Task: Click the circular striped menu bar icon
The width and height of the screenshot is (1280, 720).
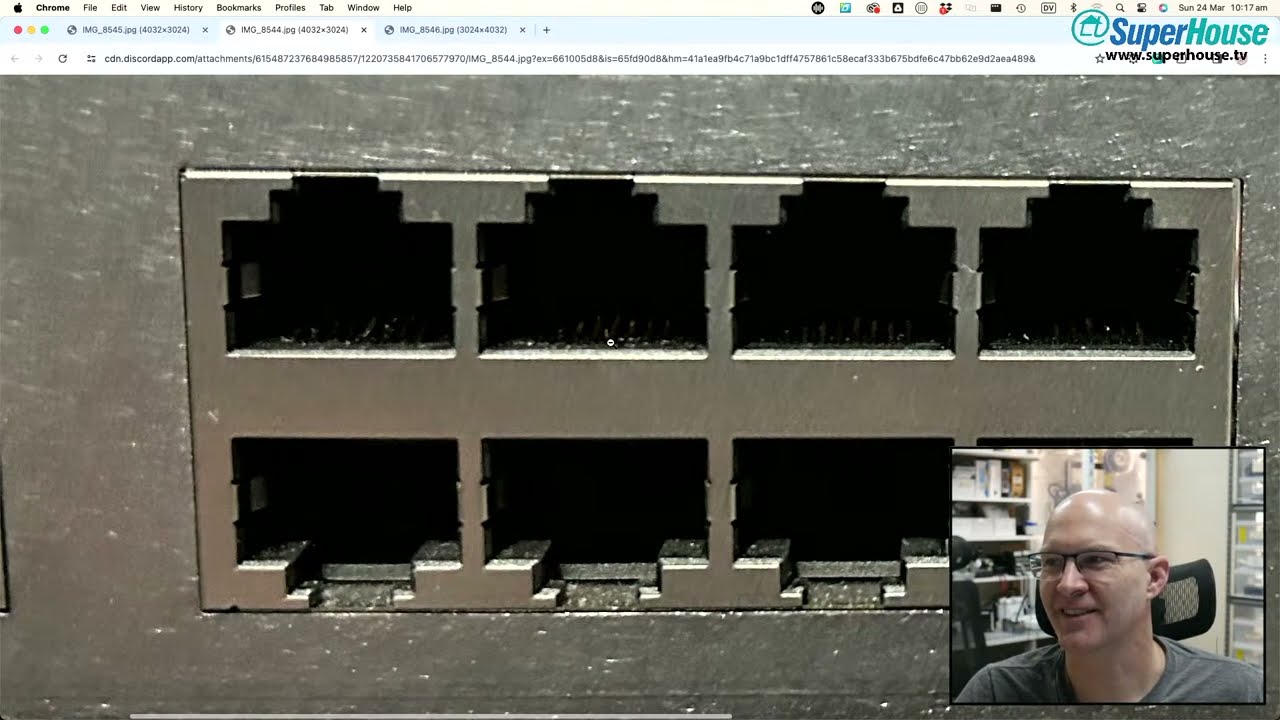Action: 921,8
